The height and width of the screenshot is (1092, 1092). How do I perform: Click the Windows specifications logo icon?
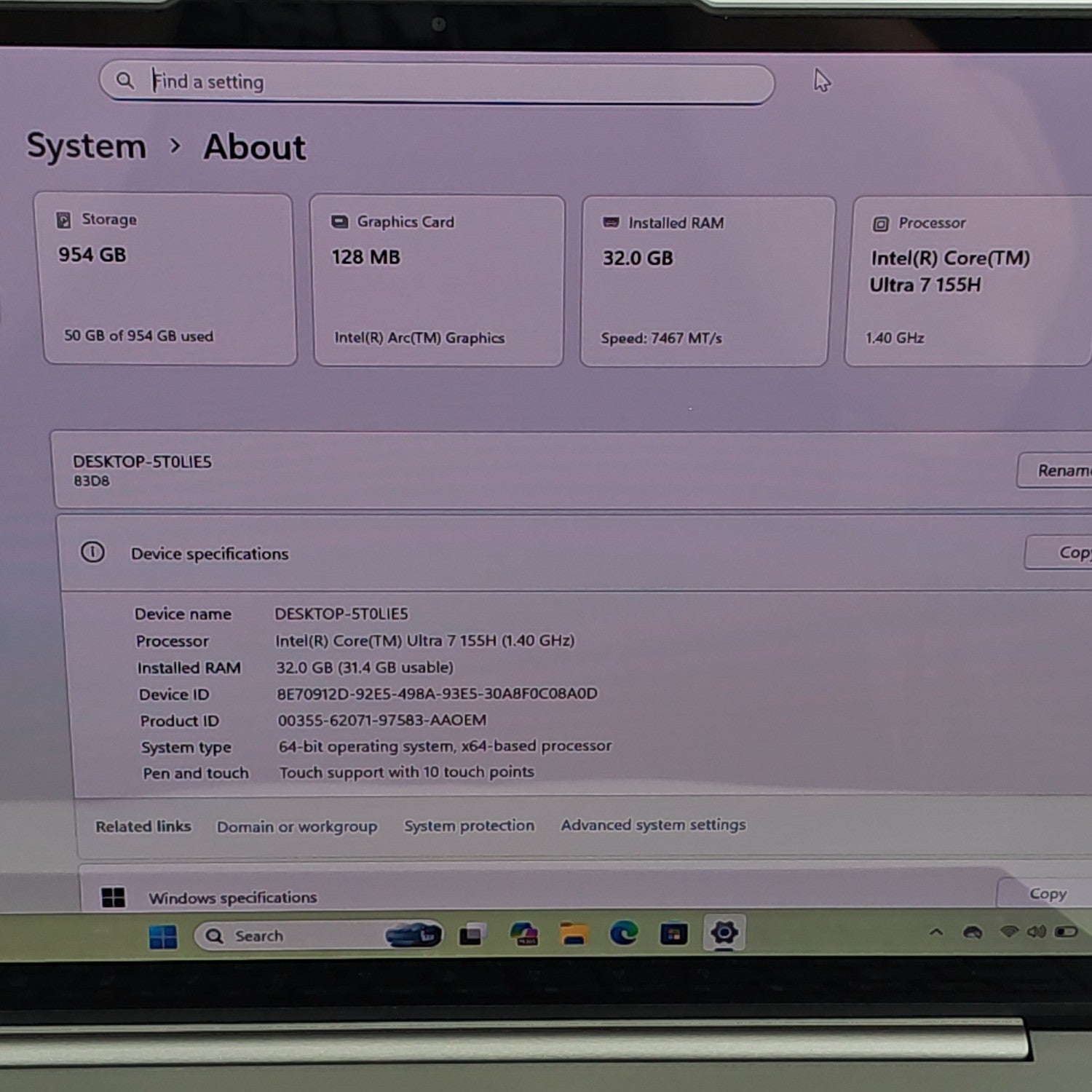pyautogui.click(x=114, y=897)
